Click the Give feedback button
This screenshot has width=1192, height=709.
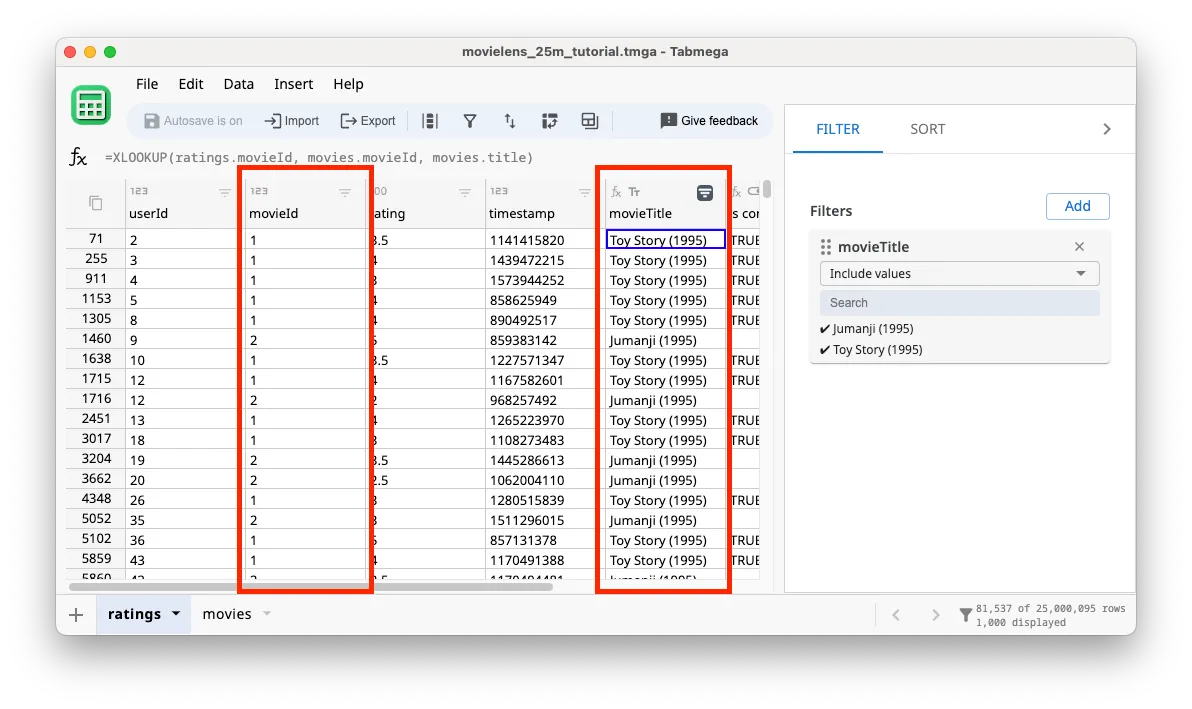(x=709, y=121)
